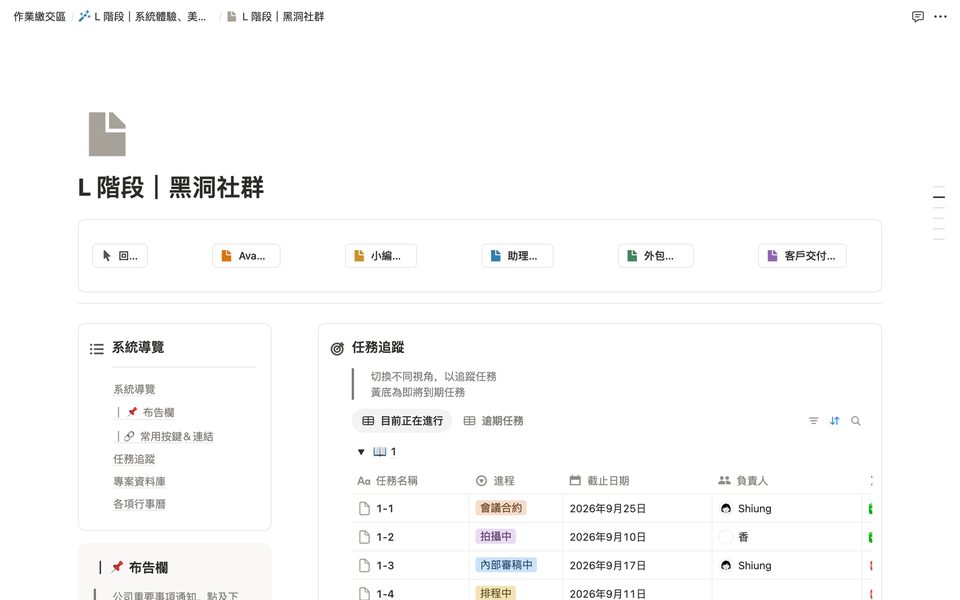
Task: Open the 排程中 status tag
Action: click(495, 593)
